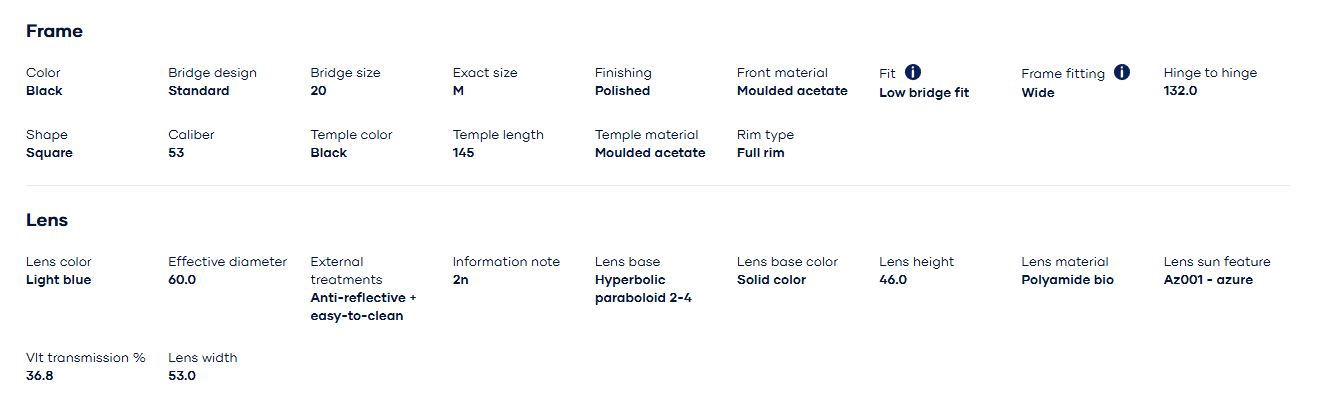Click the Polyamide bio lens material value
1317x406 pixels.
[x=1067, y=280]
